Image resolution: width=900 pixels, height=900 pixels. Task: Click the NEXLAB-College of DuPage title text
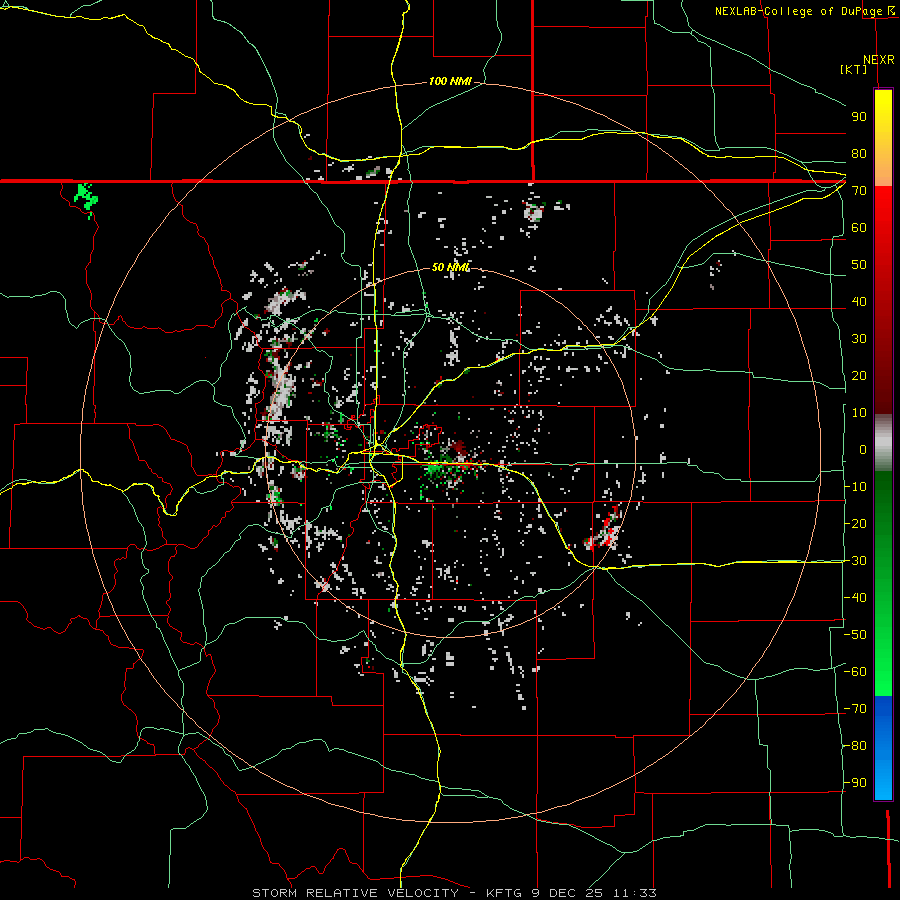tap(798, 11)
